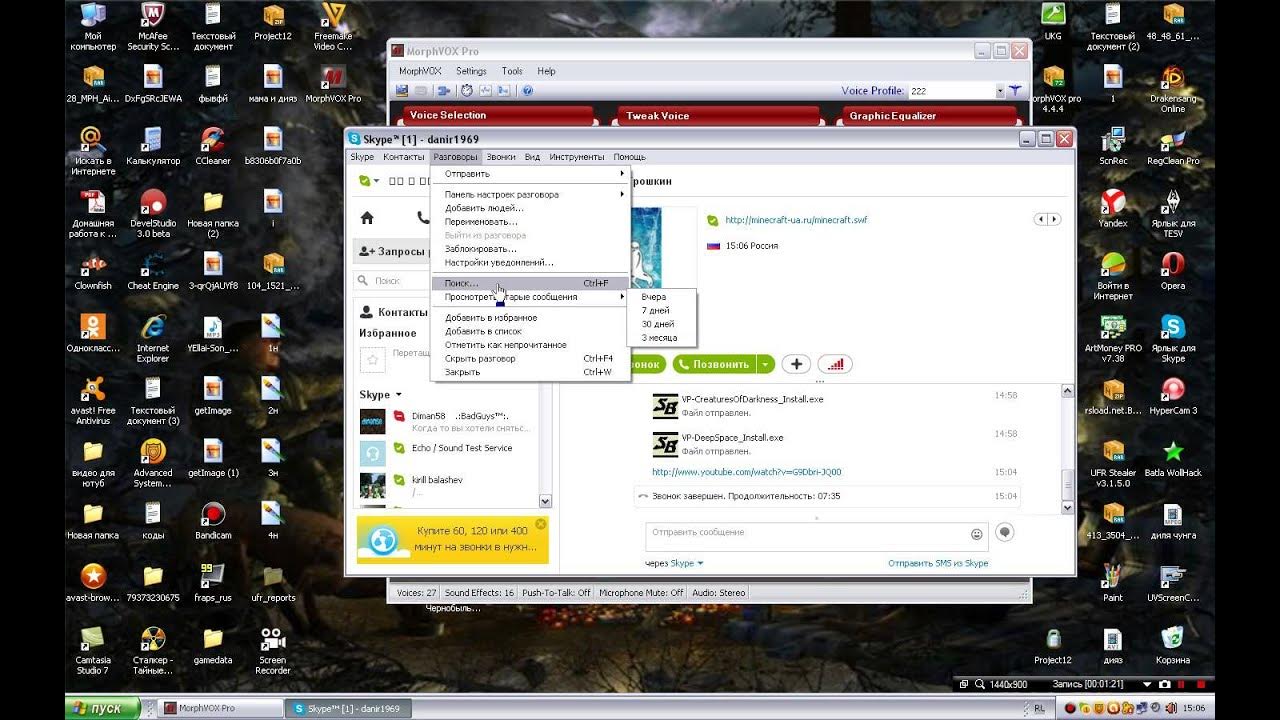
Task: Open the Skype online status dropdown
Action: tap(369, 181)
